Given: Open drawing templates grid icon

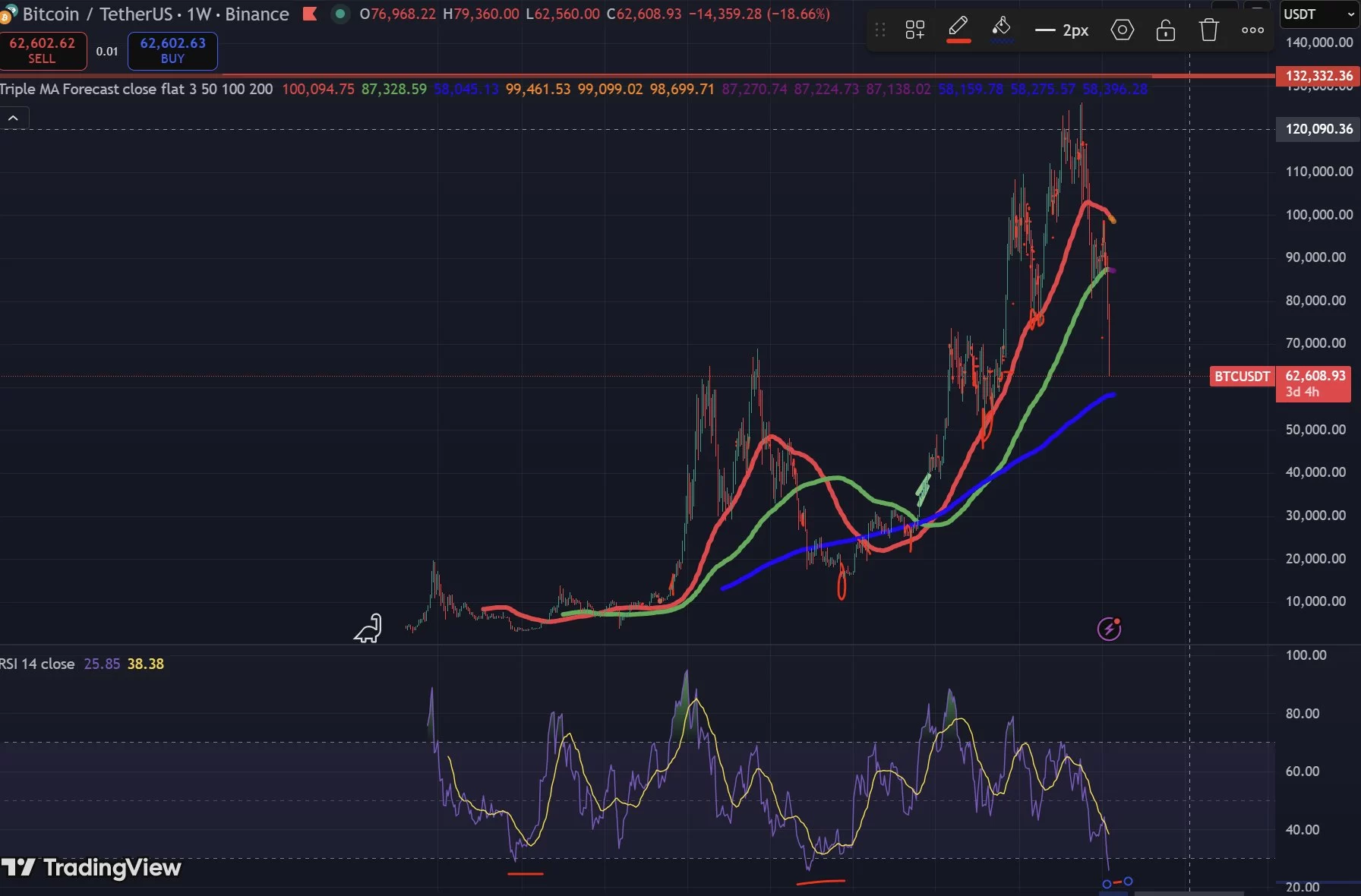Looking at the screenshot, I should tap(914, 30).
